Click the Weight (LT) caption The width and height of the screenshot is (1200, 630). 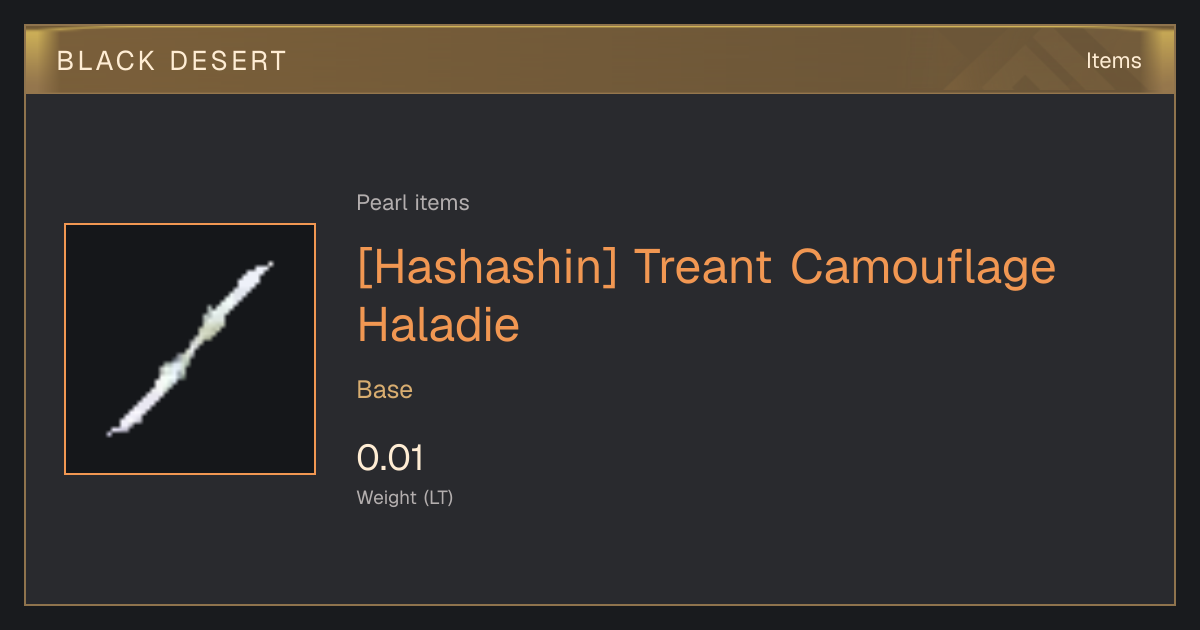405,497
